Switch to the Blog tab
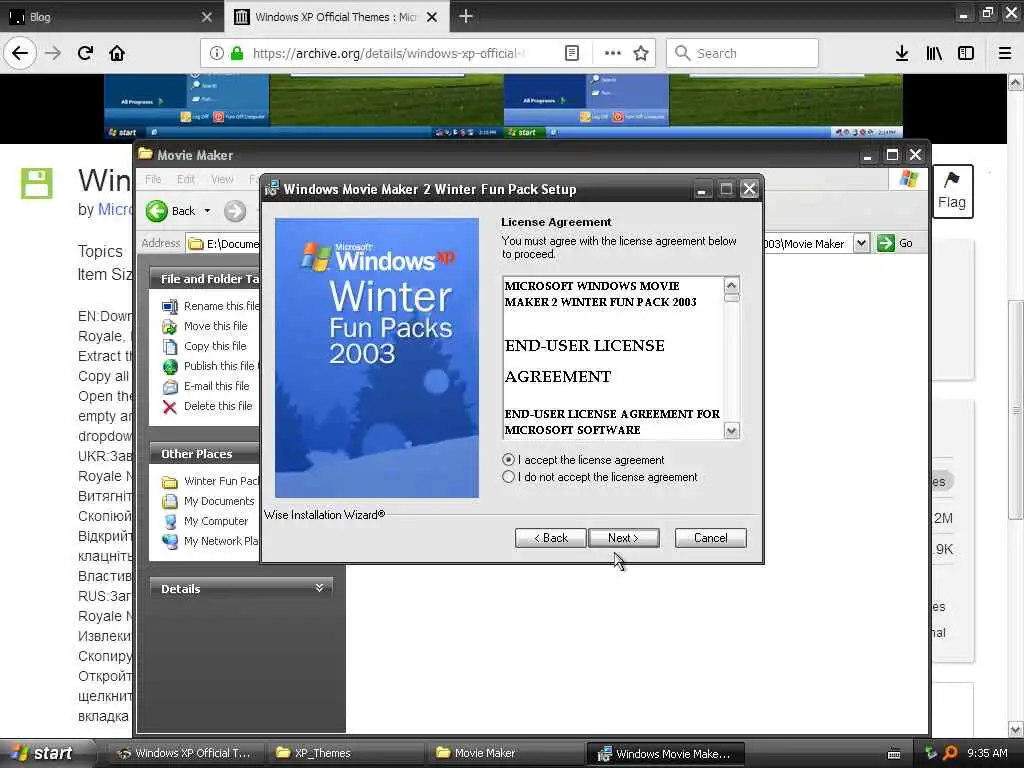1024x768 pixels. pyautogui.click(x=112, y=17)
